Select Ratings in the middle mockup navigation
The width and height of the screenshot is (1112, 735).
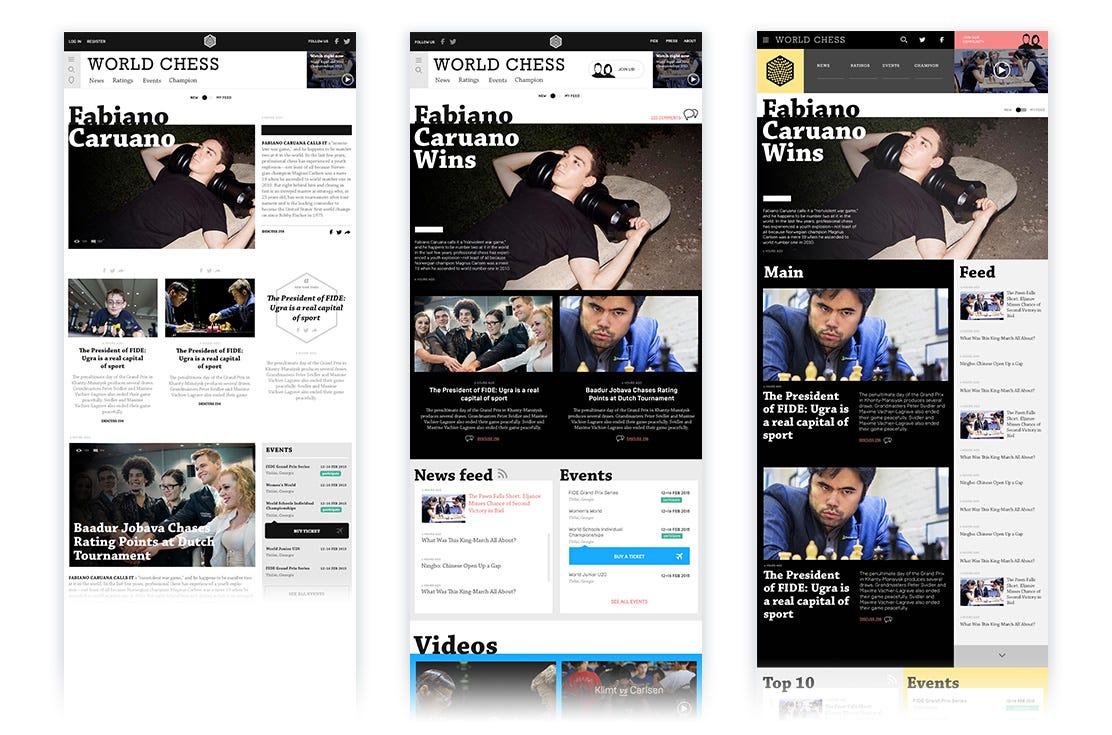point(469,80)
